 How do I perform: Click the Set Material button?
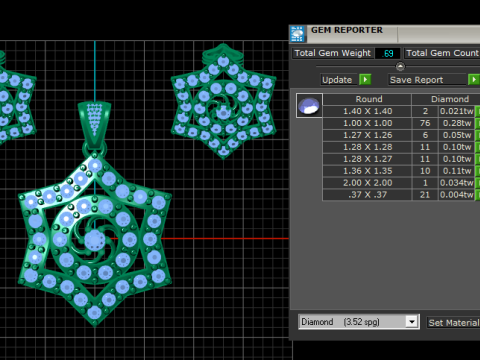453,323
